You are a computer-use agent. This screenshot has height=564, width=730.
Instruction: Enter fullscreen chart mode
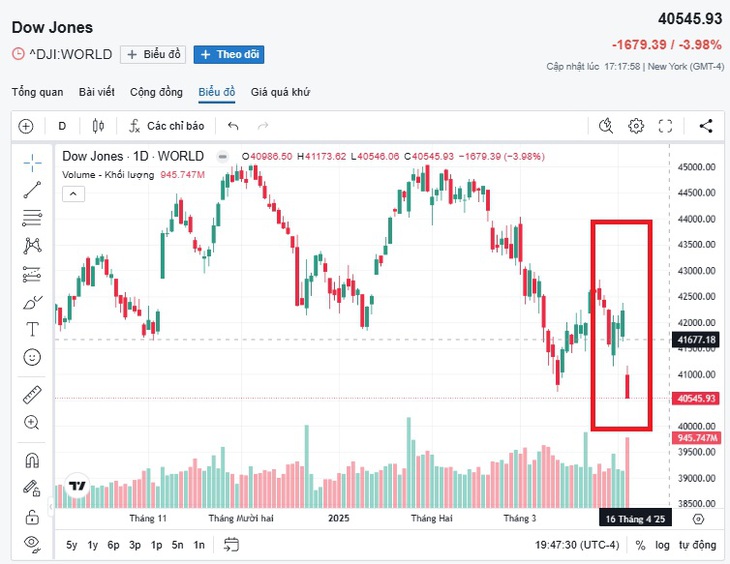(x=665, y=126)
